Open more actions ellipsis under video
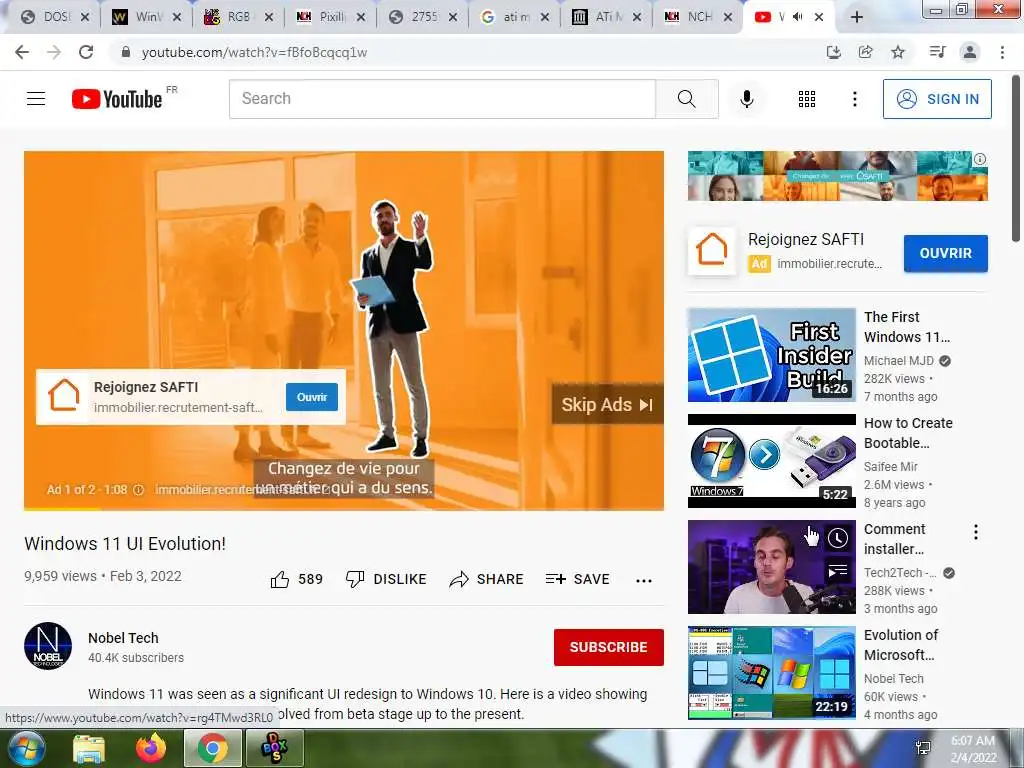1024x768 pixels. point(644,581)
